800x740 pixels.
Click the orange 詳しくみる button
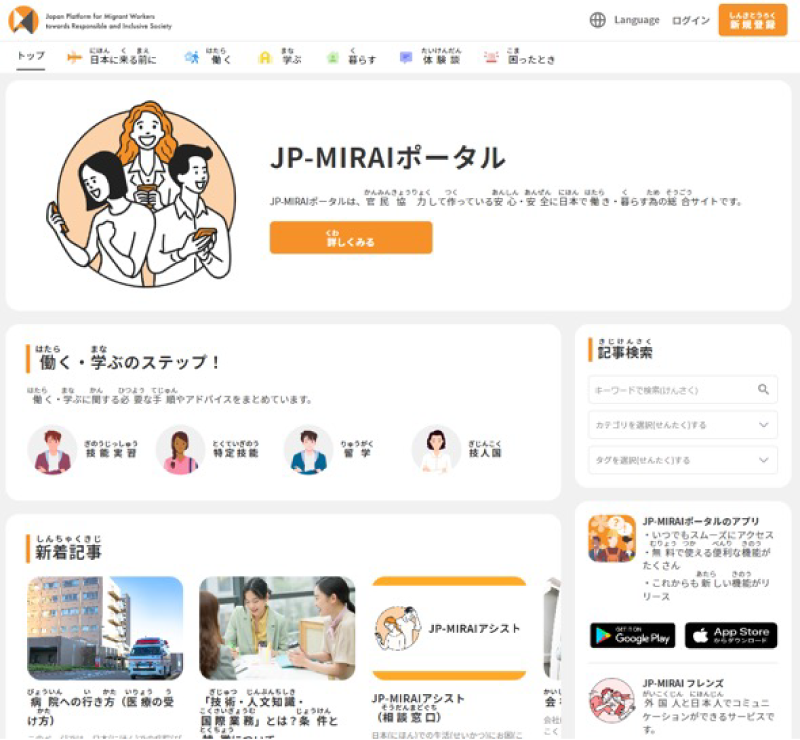pos(351,237)
